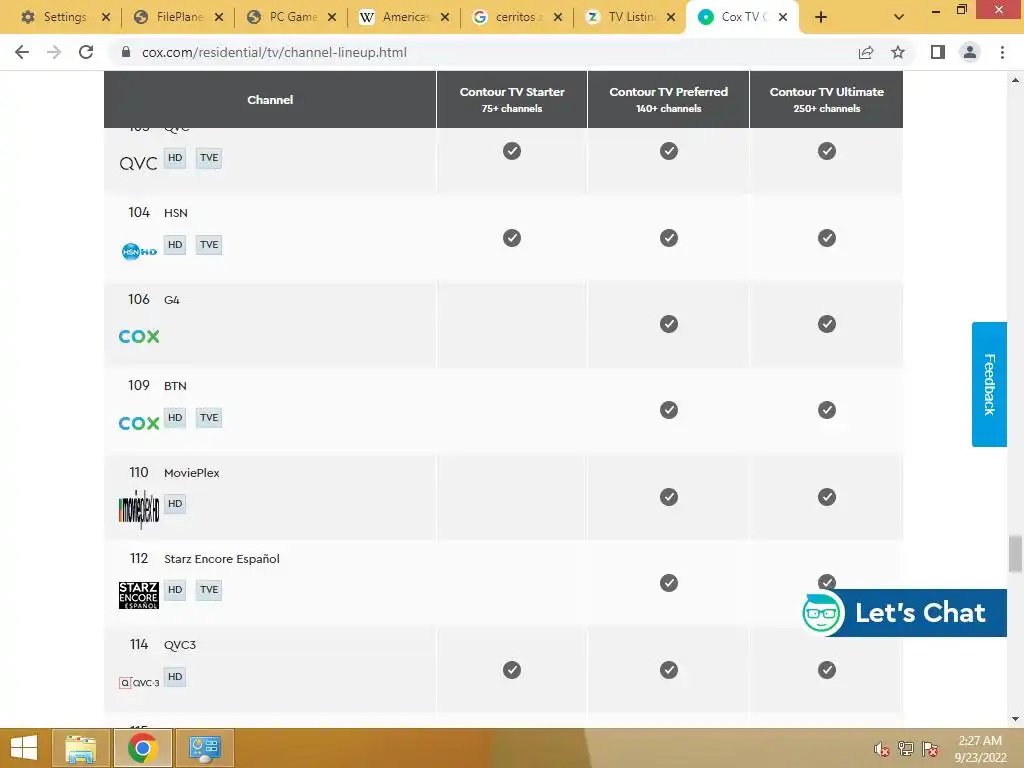Click the TVE badge for QVC
The image size is (1024, 768).
click(x=209, y=157)
